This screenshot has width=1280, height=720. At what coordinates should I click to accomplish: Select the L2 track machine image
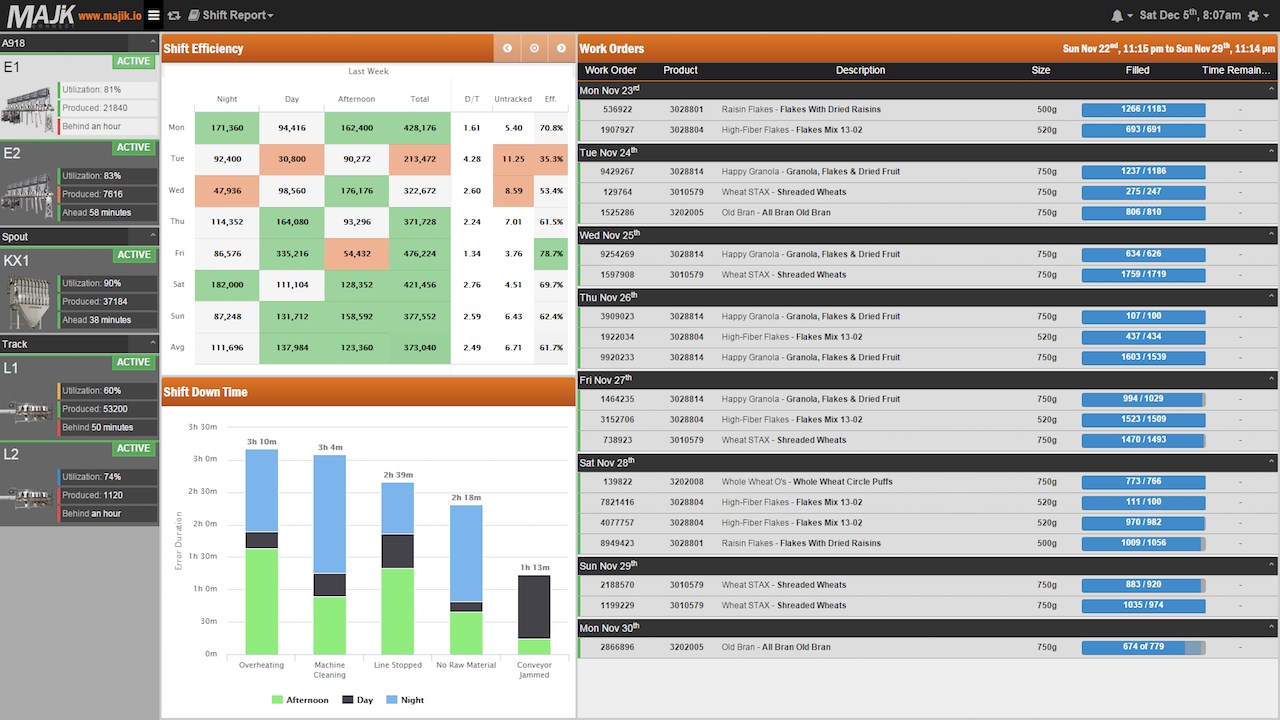coord(28,495)
